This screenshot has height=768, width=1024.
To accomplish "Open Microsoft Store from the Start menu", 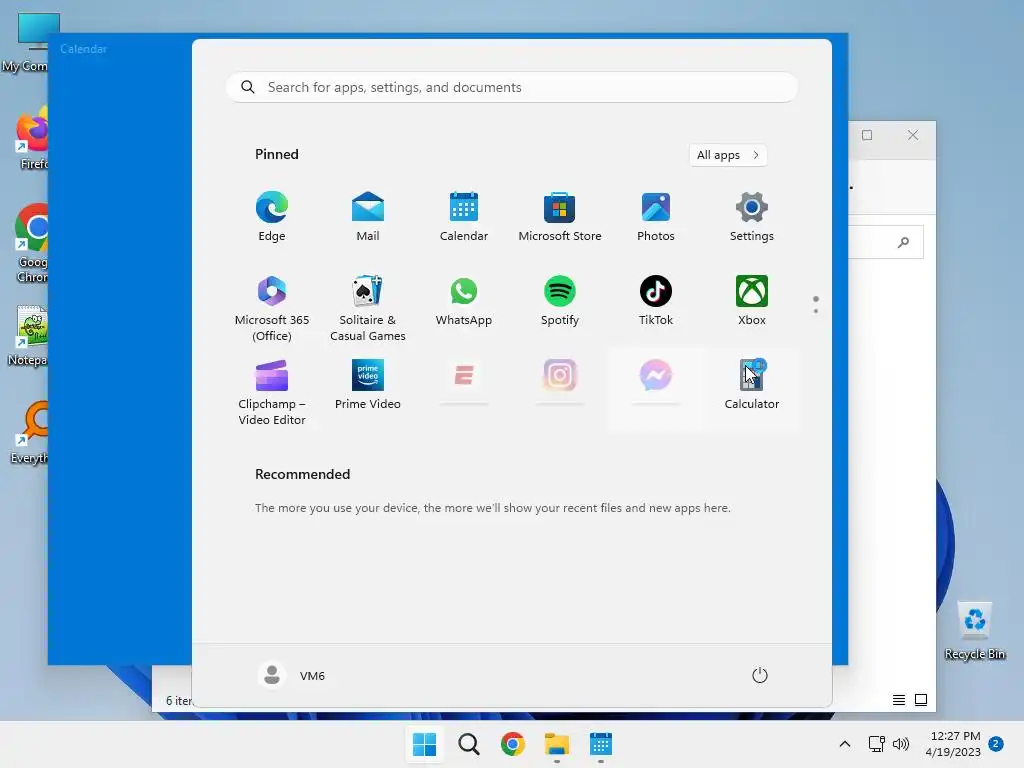I will point(560,217).
